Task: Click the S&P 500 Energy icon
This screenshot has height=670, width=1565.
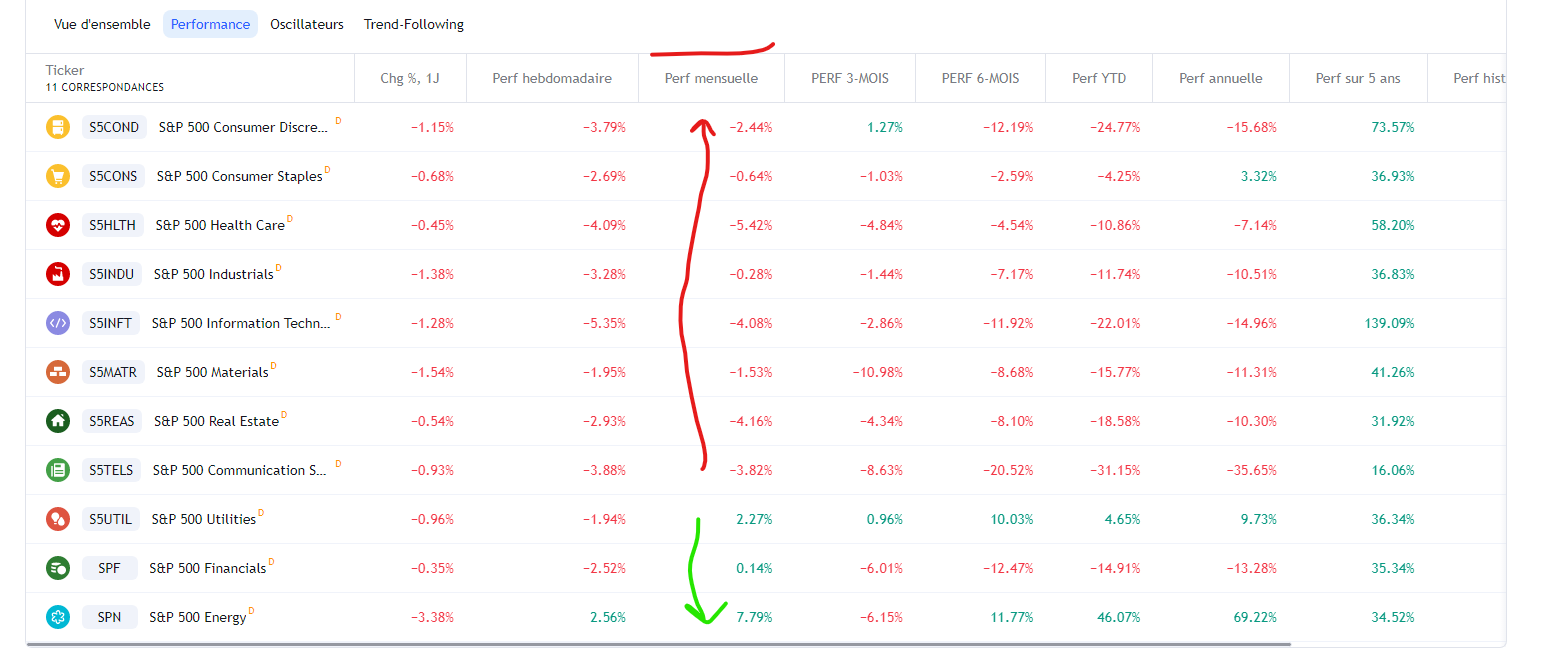Action: 58,617
